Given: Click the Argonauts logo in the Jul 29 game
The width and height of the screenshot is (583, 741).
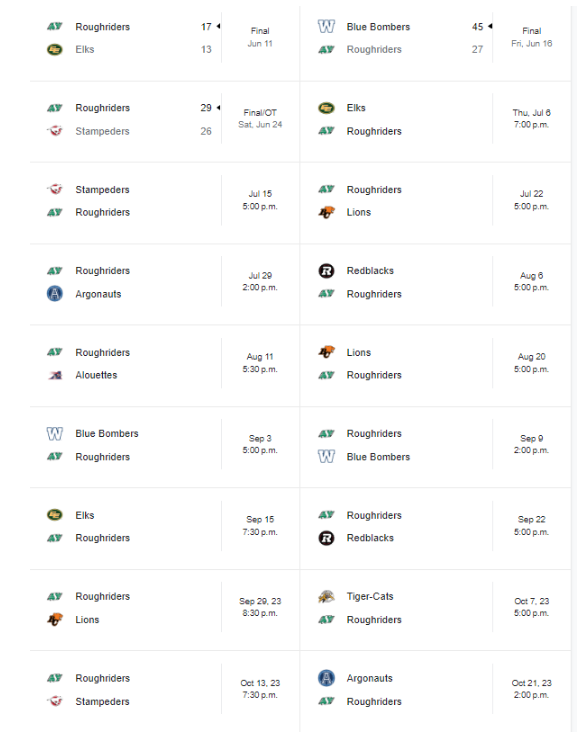Looking at the screenshot, I should click(x=55, y=293).
